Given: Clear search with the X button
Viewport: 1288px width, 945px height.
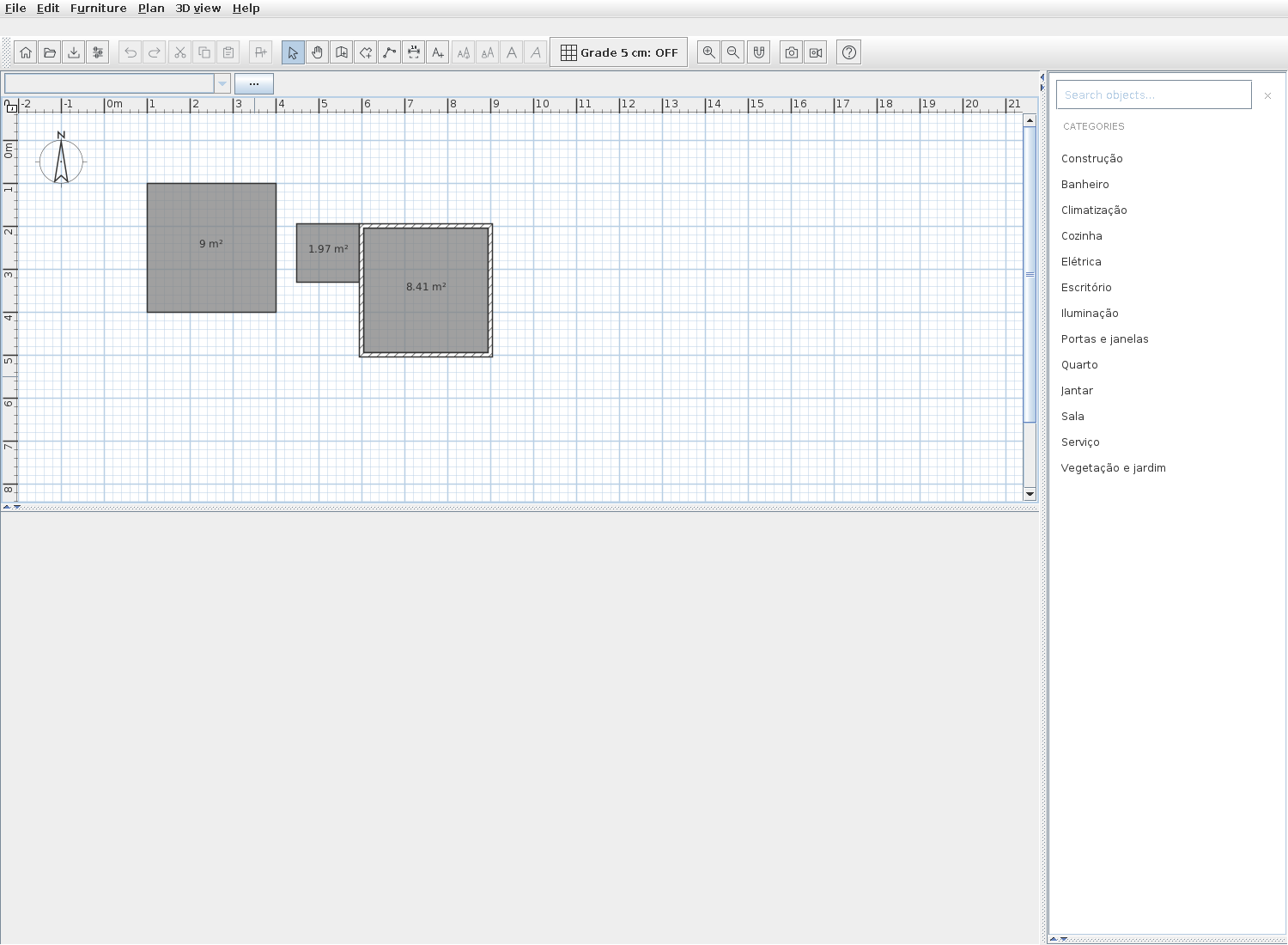Looking at the screenshot, I should (x=1267, y=95).
